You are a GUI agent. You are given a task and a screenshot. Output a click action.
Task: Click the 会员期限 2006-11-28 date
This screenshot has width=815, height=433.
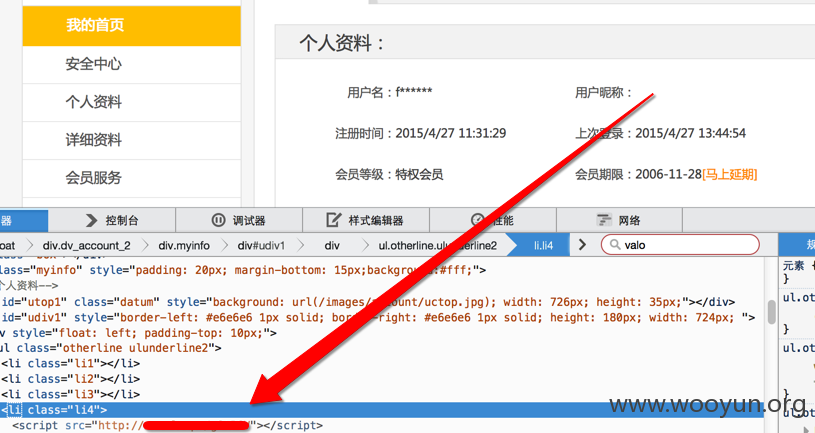point(668,175)
